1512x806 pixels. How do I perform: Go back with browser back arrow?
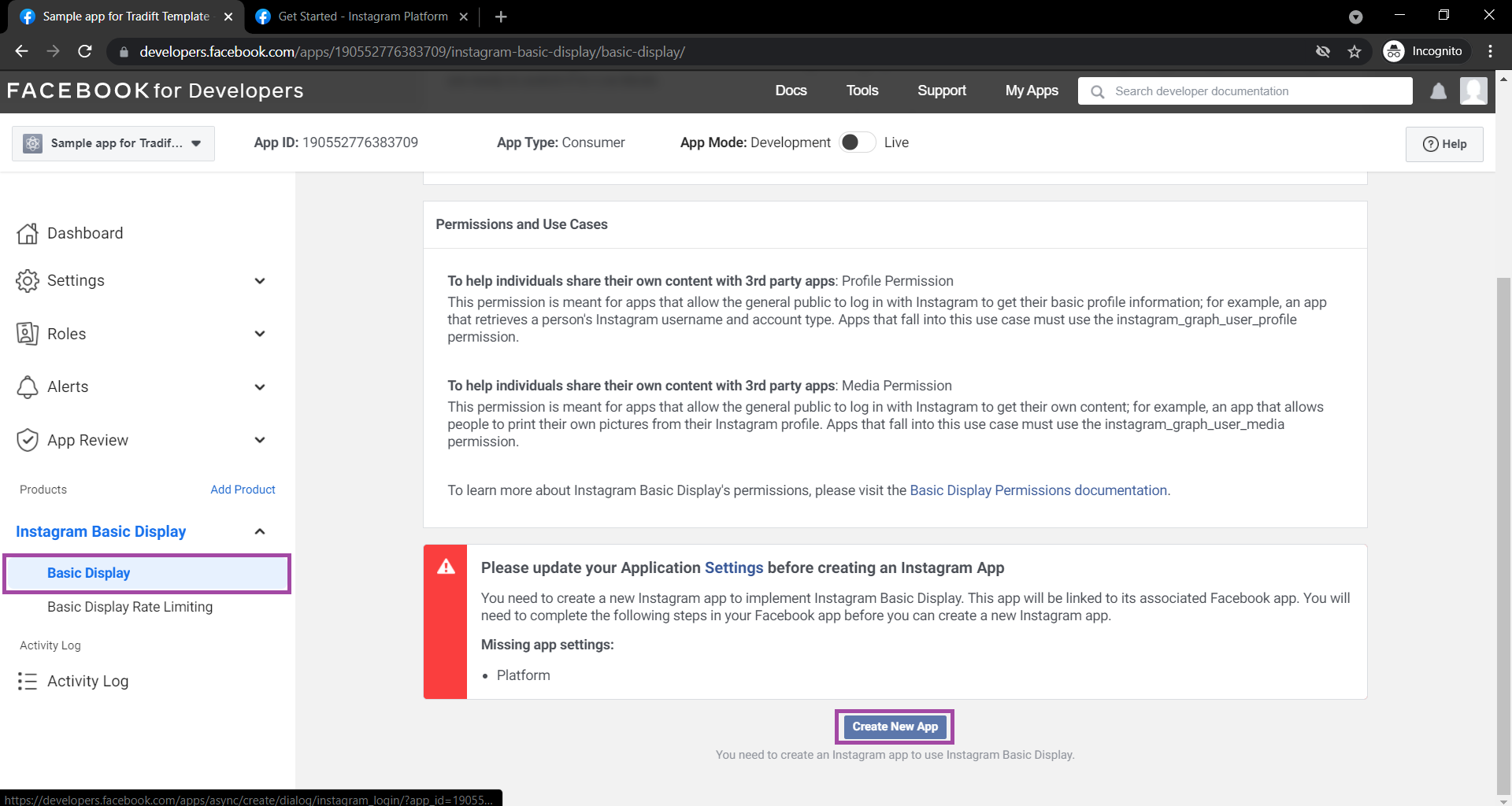(x=21, y=51)
